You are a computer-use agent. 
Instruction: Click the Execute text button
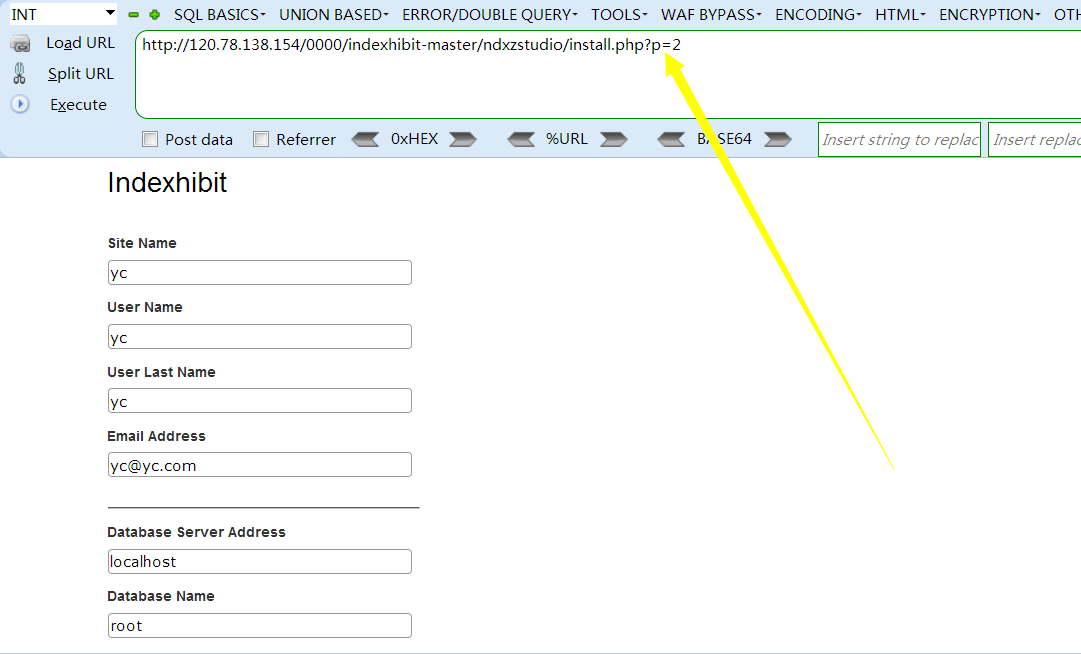tap(78, 105)
